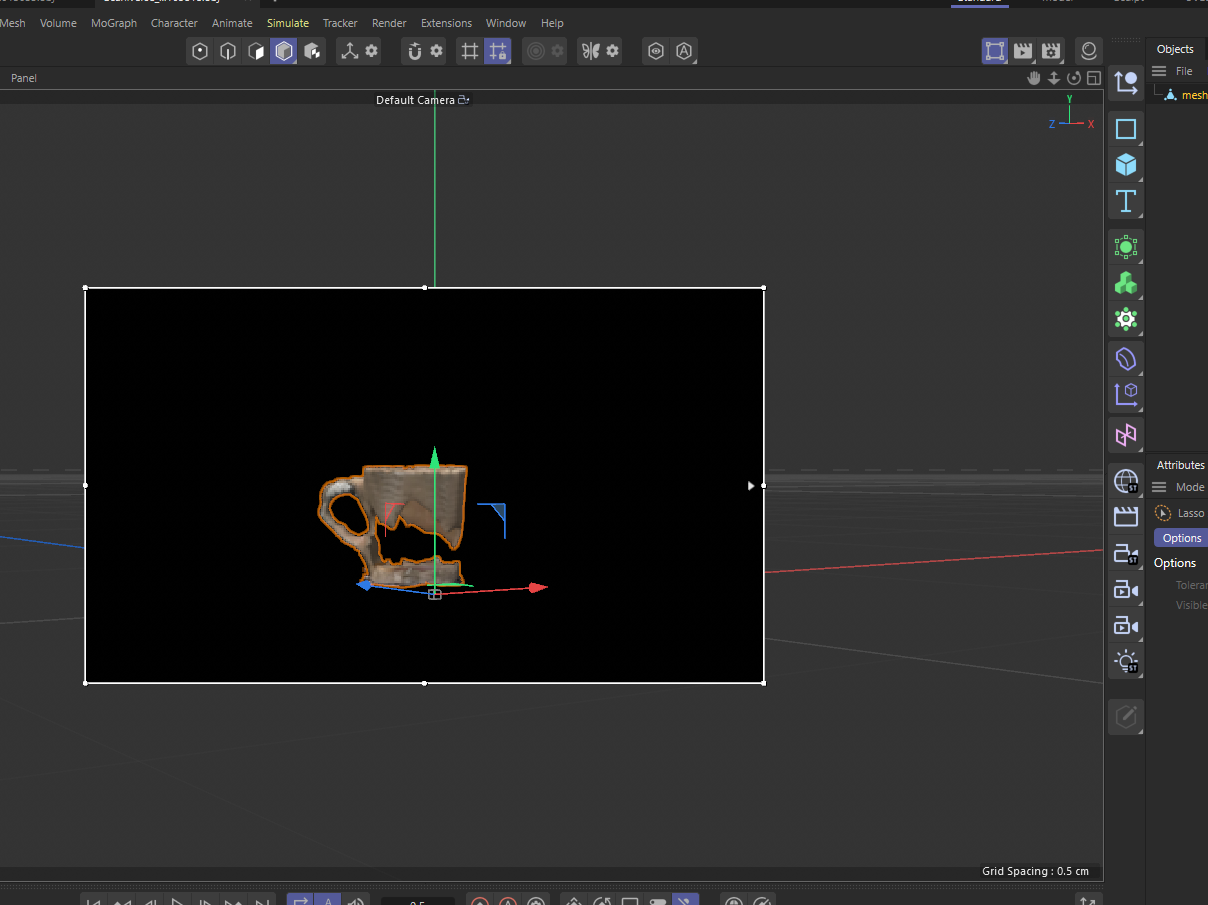Open the Simulate menu
The width and height of the screenshot is (1208, 905).
click(x=287, y=22)
